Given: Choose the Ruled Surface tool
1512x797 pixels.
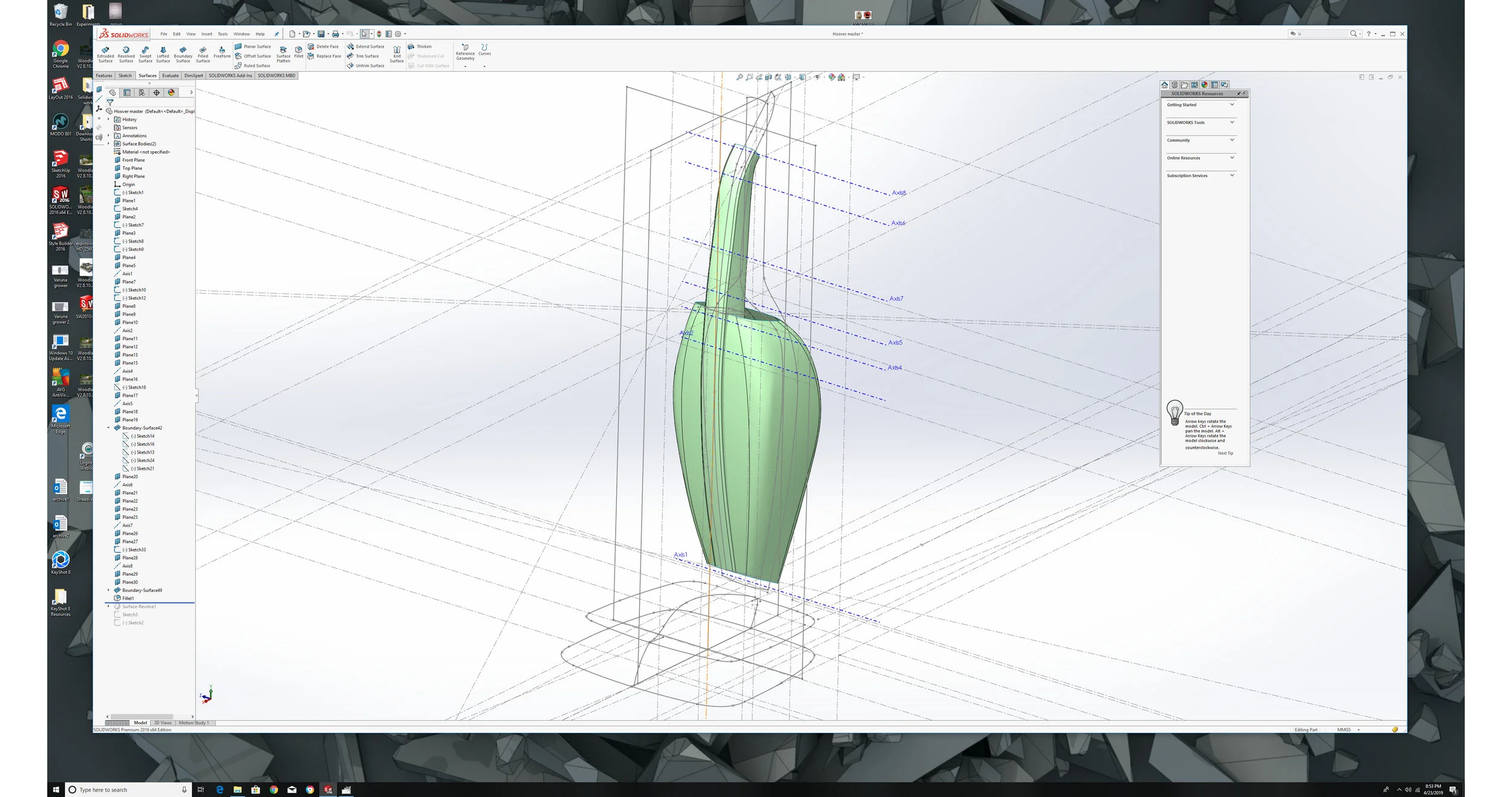Looking at the screenshot, I should [x=253, y=66].
